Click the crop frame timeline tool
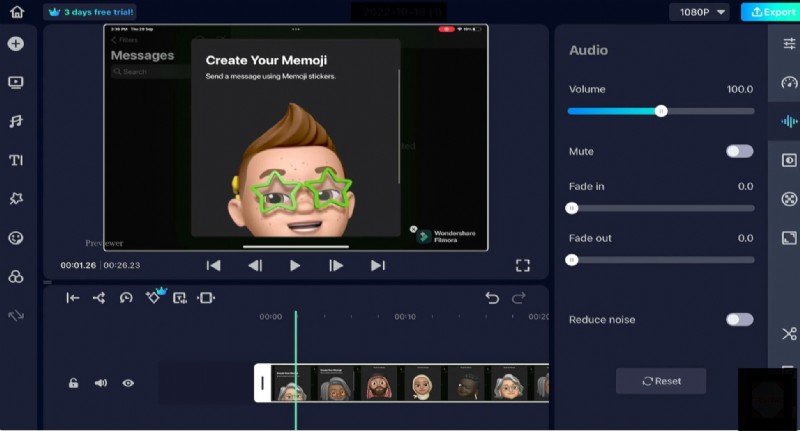This screenshot has width=800, height=431. pyautogui.click(x=206, y=298)
